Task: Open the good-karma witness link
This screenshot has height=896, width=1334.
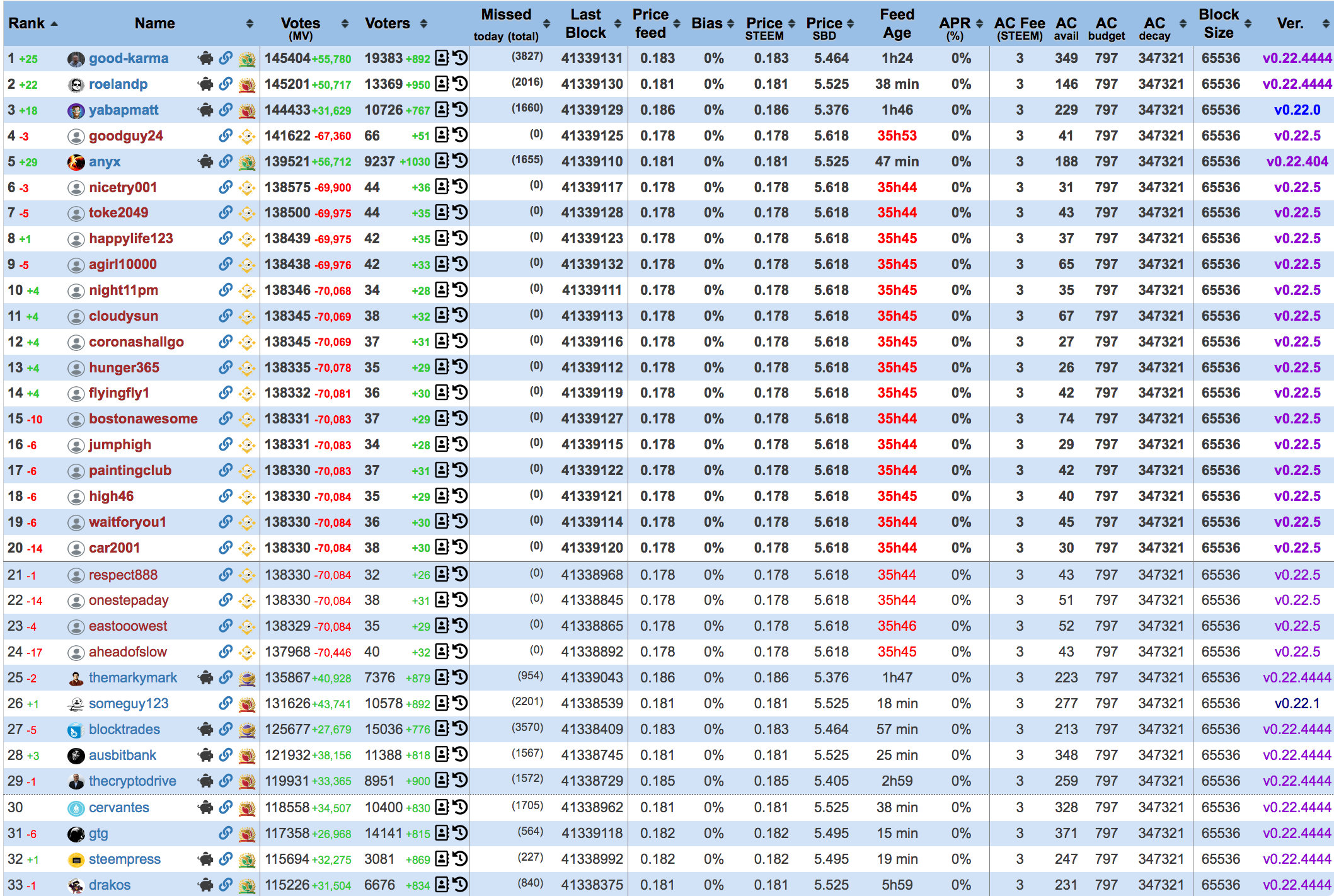Action: click(129, 59)
